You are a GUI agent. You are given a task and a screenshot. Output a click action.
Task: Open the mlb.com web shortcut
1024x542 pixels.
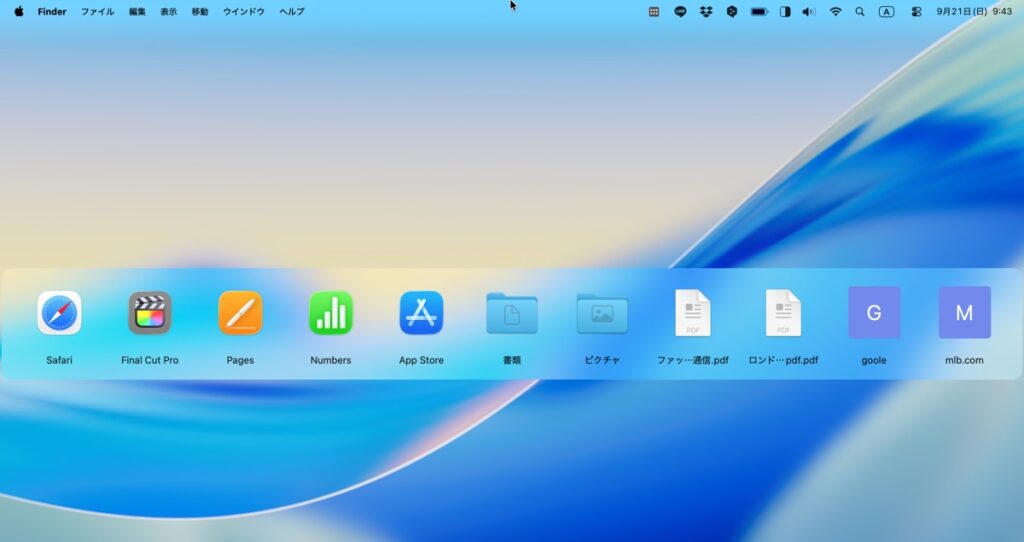964,313
